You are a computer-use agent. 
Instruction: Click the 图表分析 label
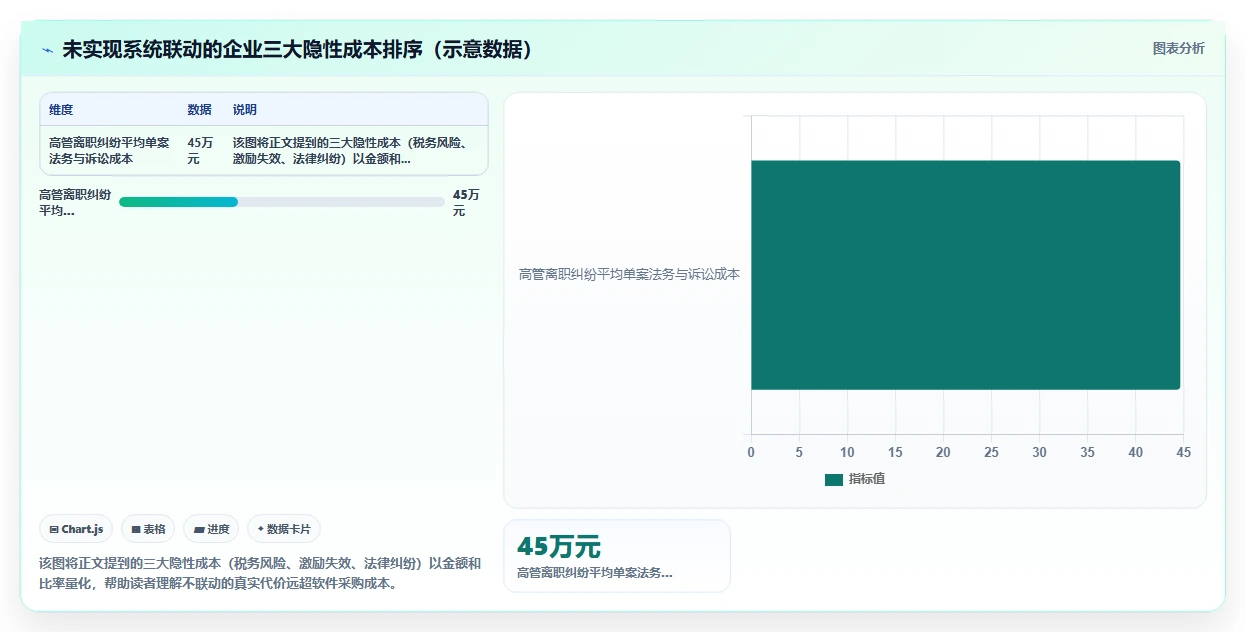click(1178, 48)
